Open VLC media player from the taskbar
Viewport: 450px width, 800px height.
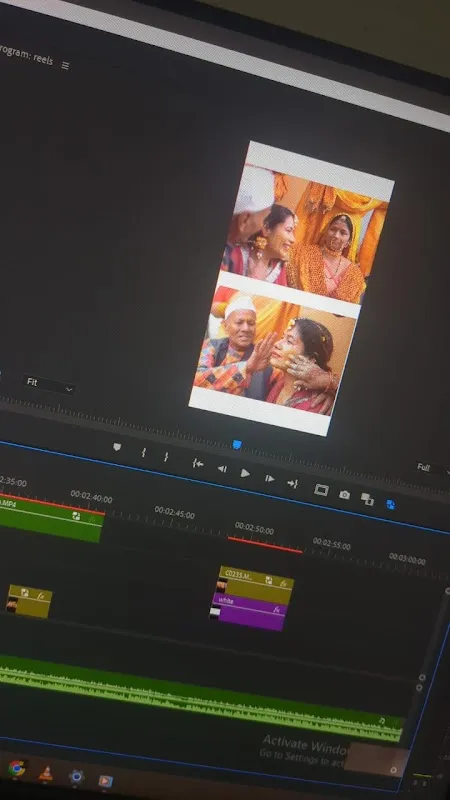tap(46, 773)
